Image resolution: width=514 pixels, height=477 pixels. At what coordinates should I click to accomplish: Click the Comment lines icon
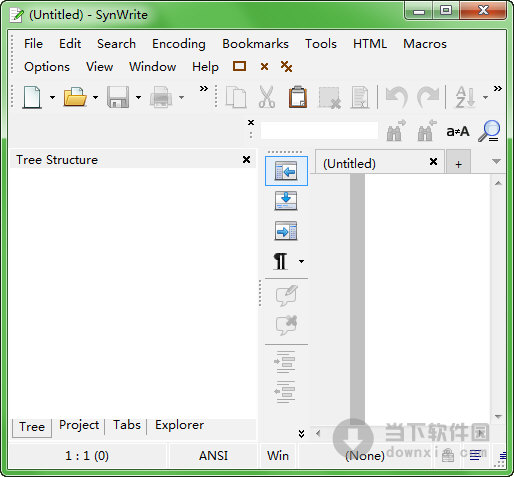287,295
